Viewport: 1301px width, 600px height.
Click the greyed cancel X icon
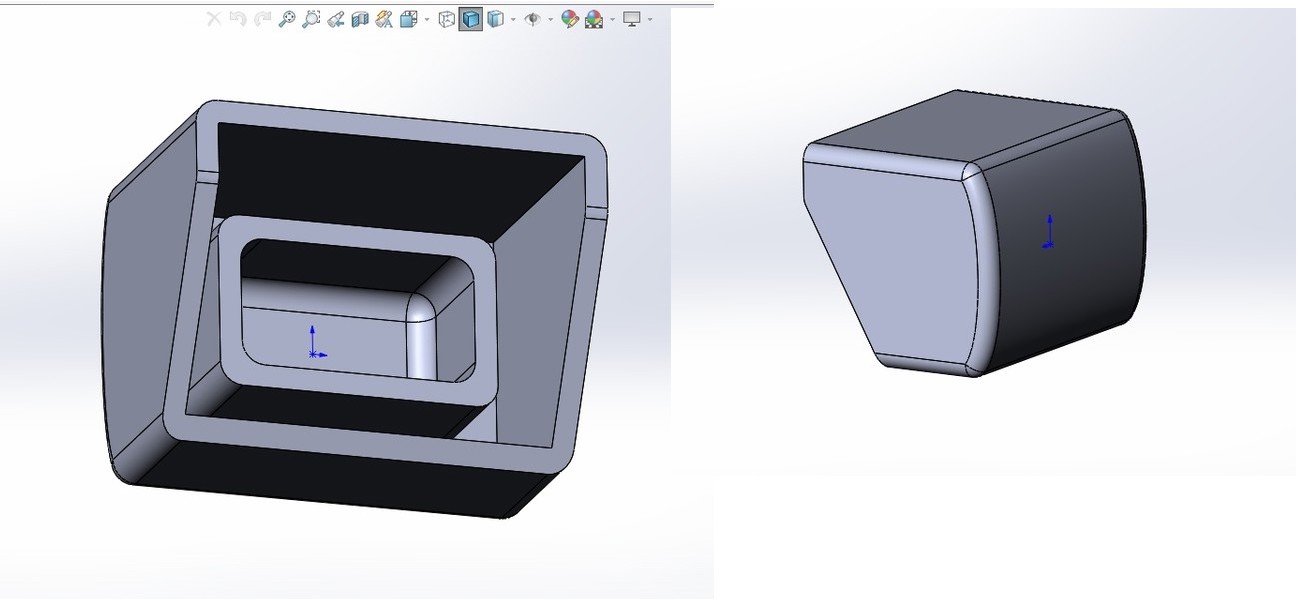click(x=214, y=19)
